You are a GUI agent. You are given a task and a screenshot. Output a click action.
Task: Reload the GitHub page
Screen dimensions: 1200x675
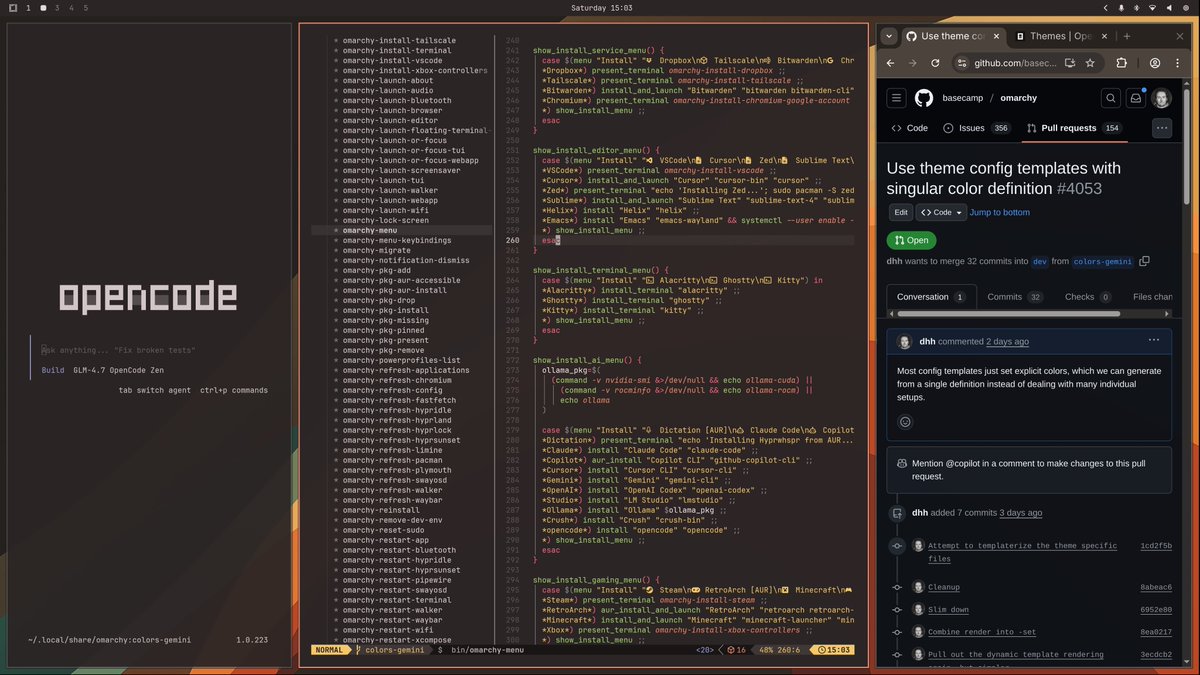click(x=935, y=62)
